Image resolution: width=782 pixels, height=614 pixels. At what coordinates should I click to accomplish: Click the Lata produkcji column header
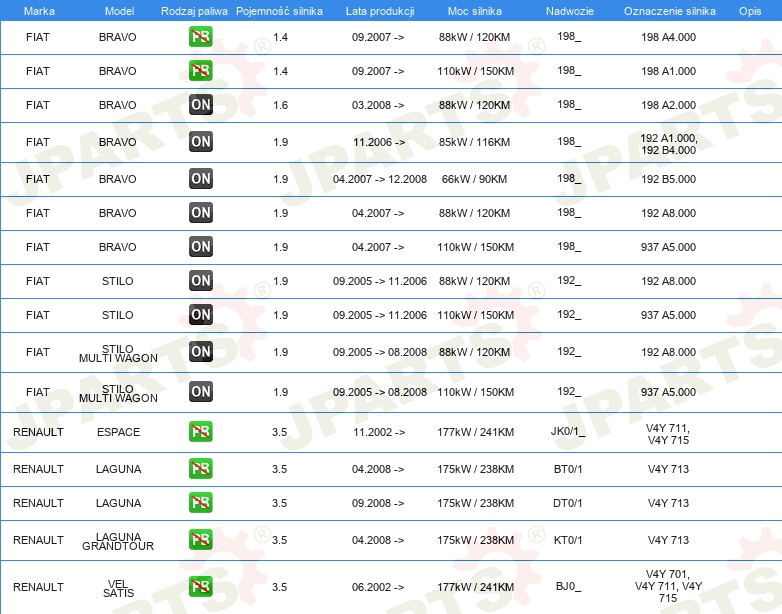pyautogui.click(x=380, y=11)
